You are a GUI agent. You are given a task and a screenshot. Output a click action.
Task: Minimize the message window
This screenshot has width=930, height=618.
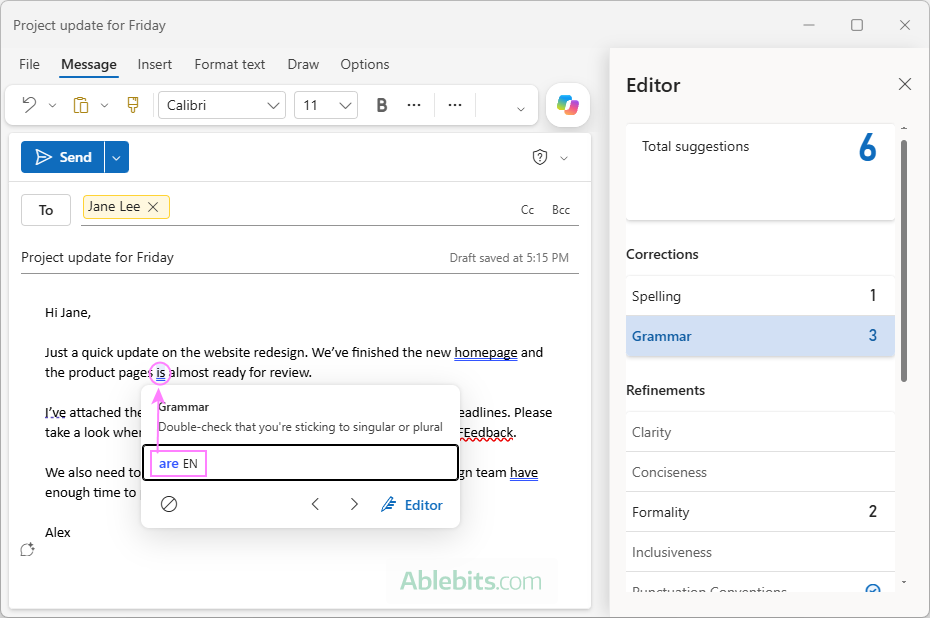(808, 25)
